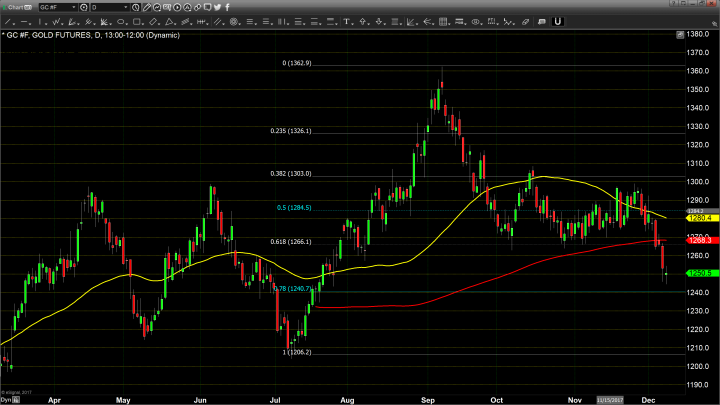
Task: Select the Andrews pitchfork tool
Action: [89, 22]
